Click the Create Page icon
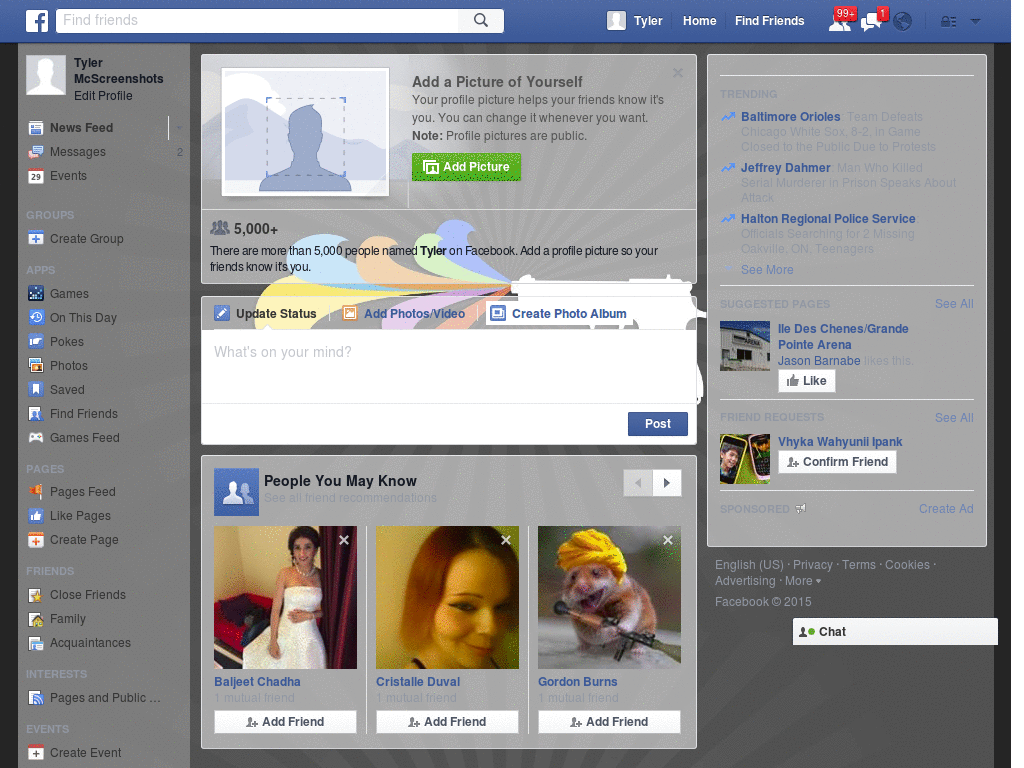Image resolution: width=1024 pixels, height=768 pixels. click(36, 540)
